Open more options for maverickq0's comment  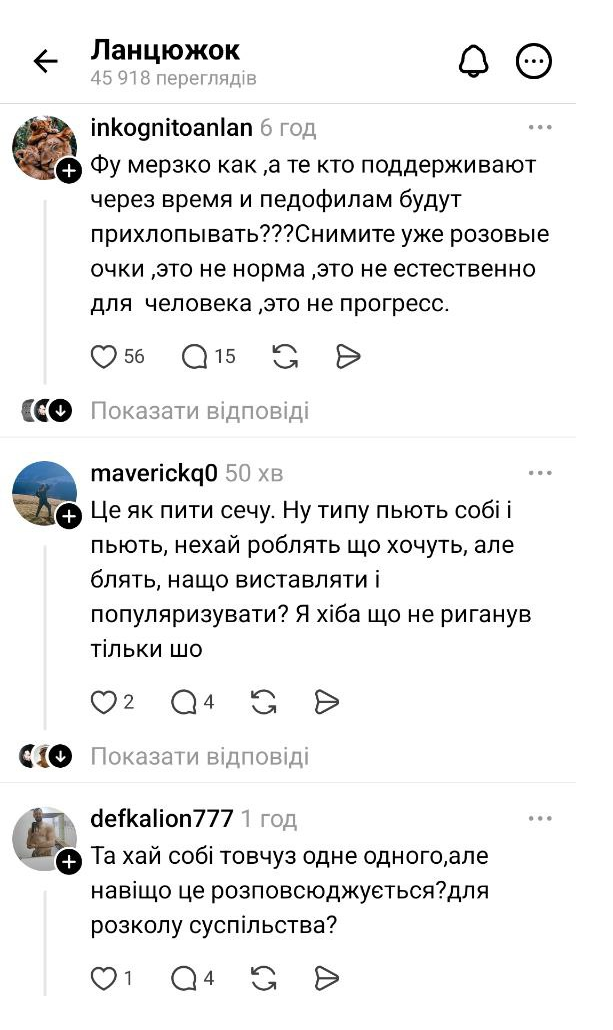tap(540, 473)
